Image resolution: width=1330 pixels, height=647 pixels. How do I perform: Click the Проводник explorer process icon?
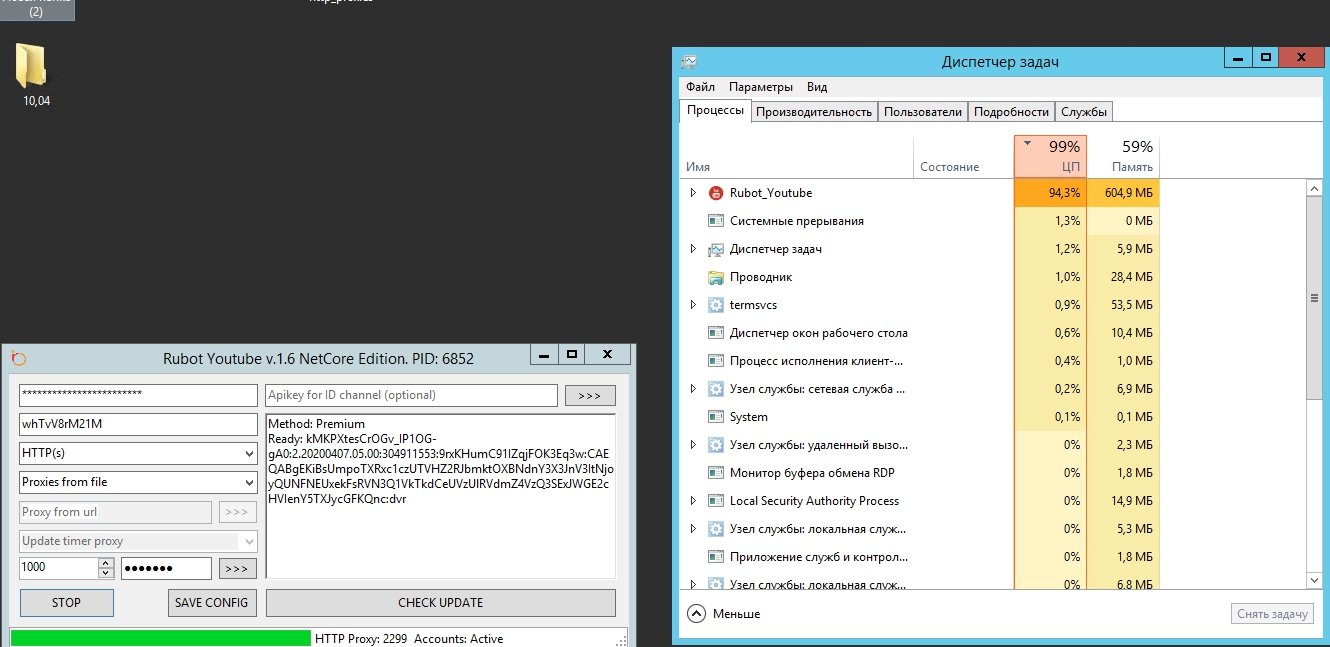716,277
